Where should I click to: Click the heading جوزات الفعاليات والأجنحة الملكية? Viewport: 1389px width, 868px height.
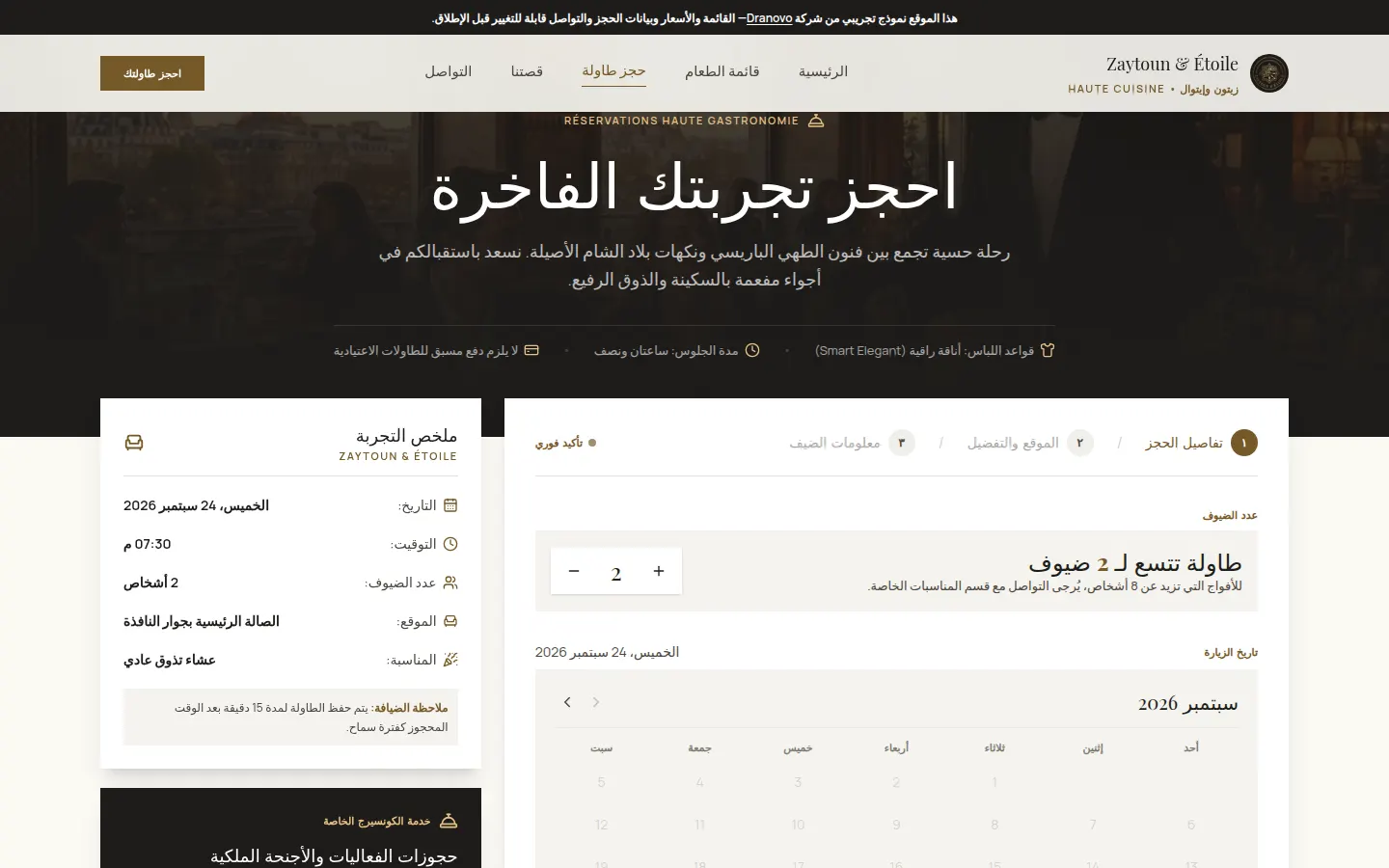coord(334,856)
